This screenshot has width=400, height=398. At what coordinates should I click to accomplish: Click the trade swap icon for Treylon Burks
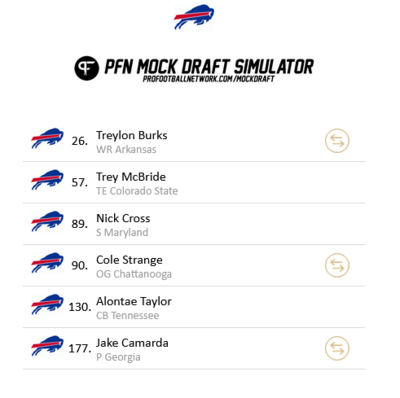[x=337, y=141]
